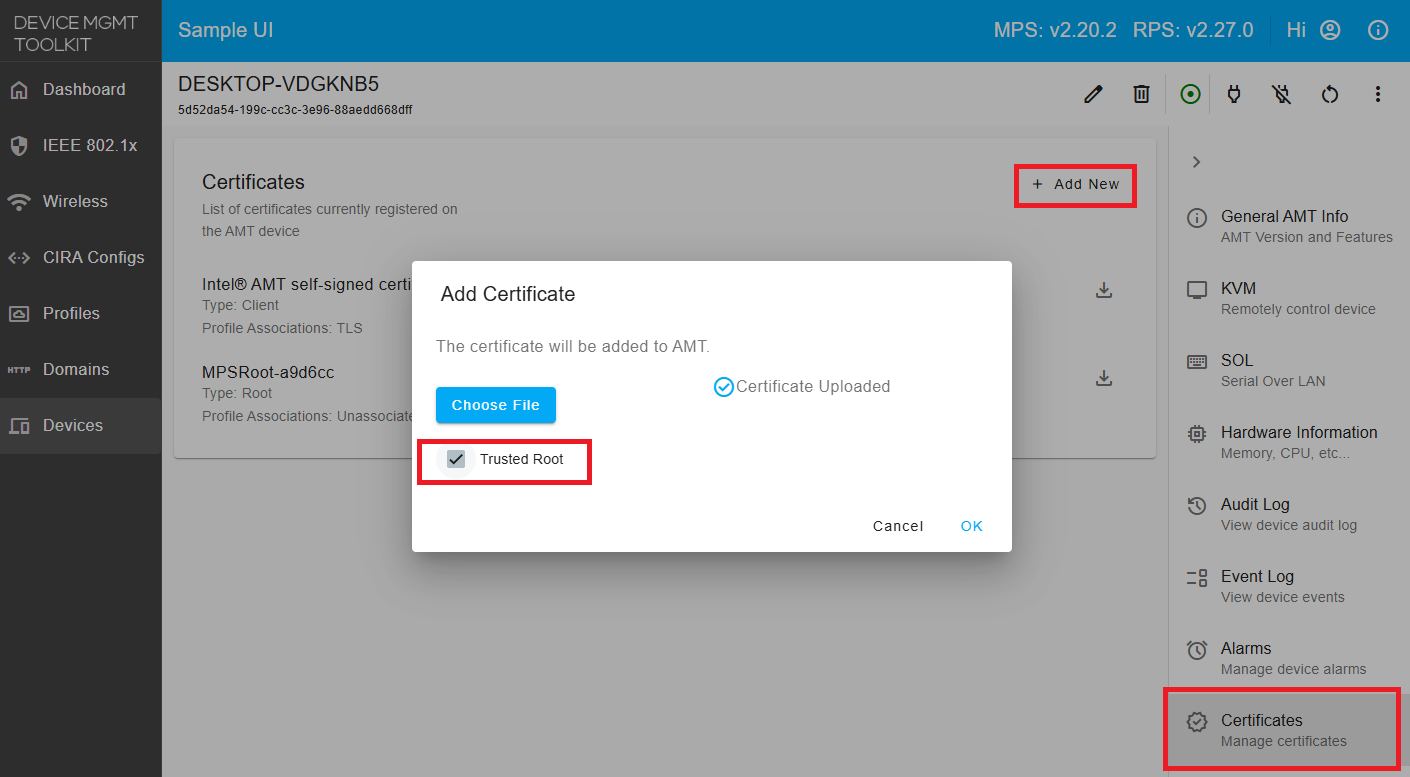Confirm with OK in Add Certificate dialog
The image size is (1410, 777).
pos(972,526)
